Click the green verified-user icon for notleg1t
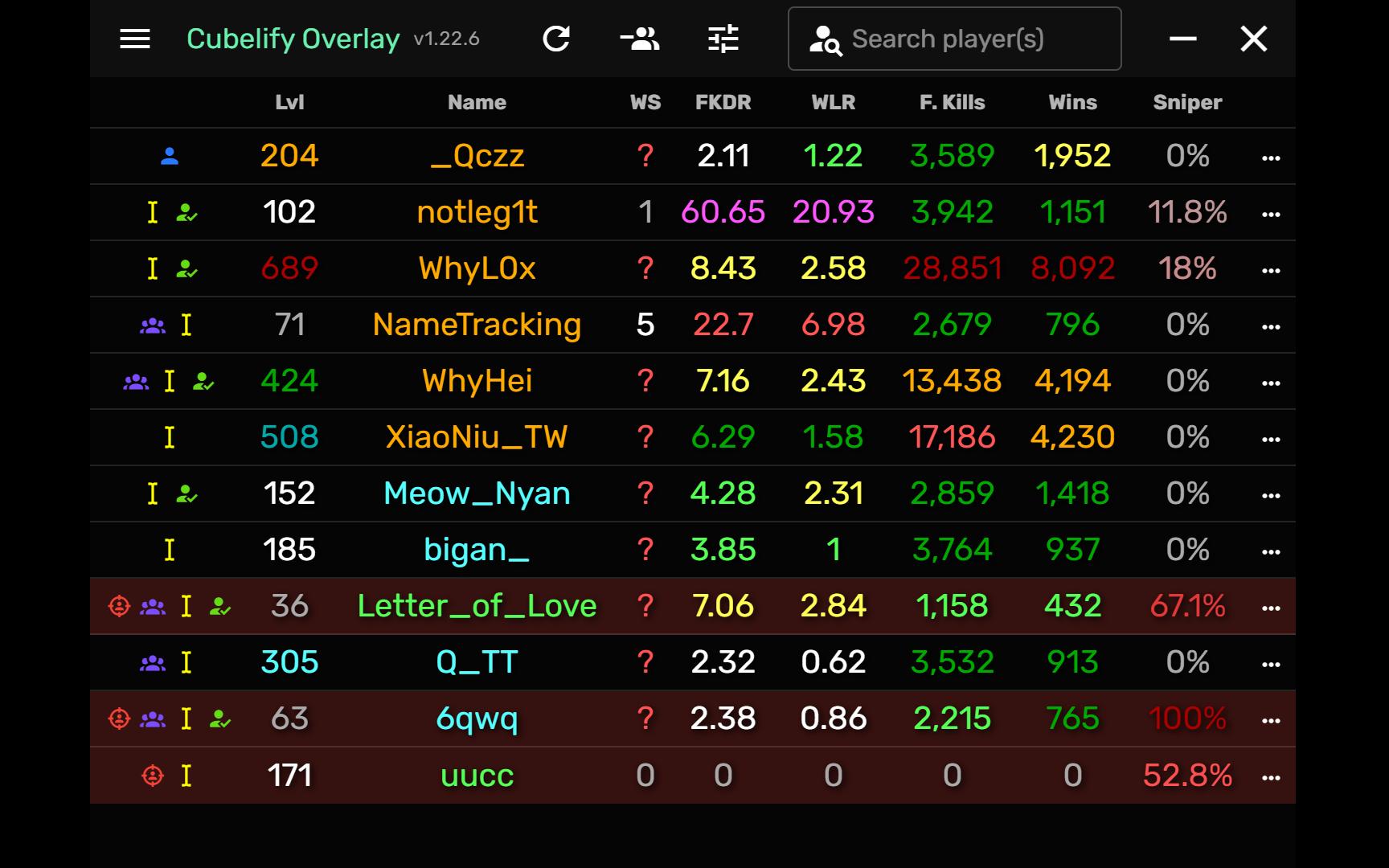The image size is (1389, 868). [186, 213]
